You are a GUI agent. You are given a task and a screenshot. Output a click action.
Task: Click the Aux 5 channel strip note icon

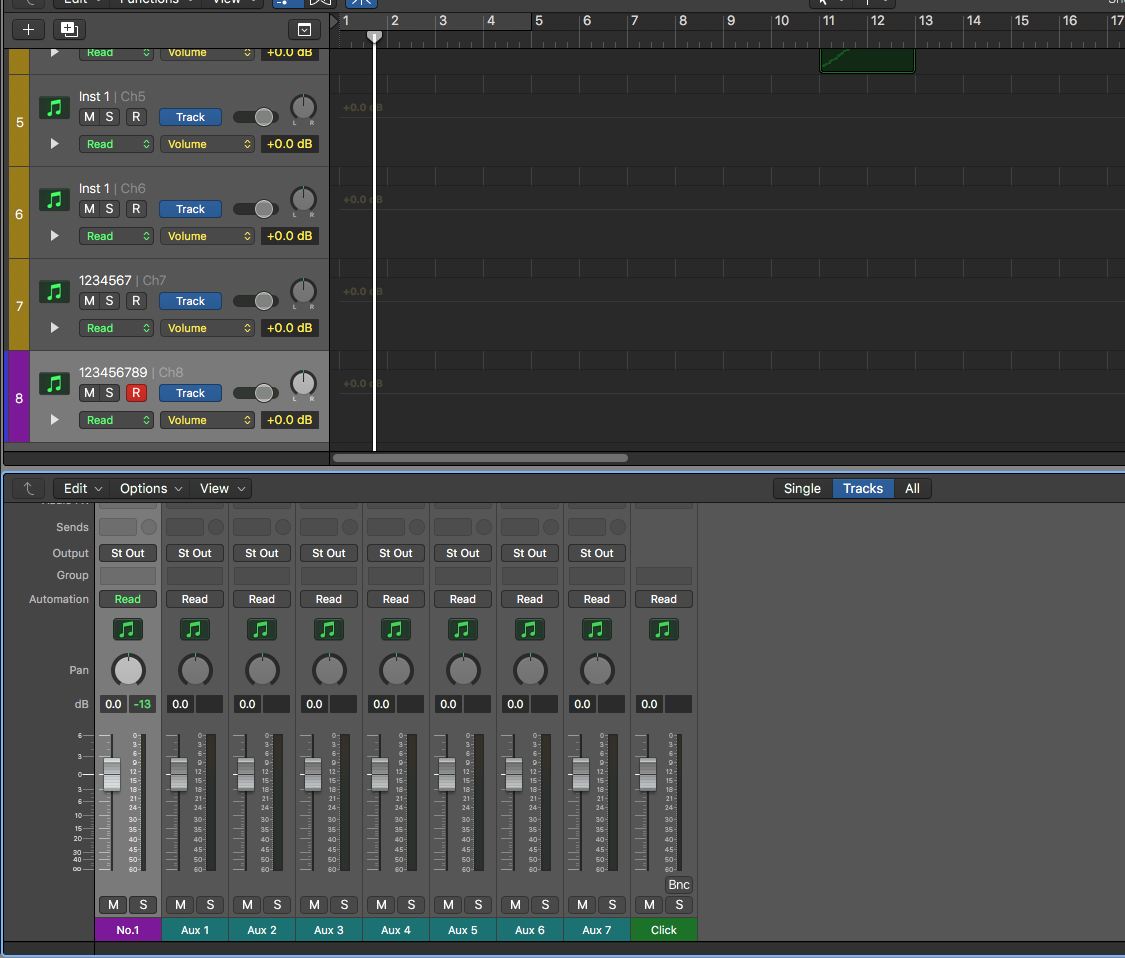(463, 629)
